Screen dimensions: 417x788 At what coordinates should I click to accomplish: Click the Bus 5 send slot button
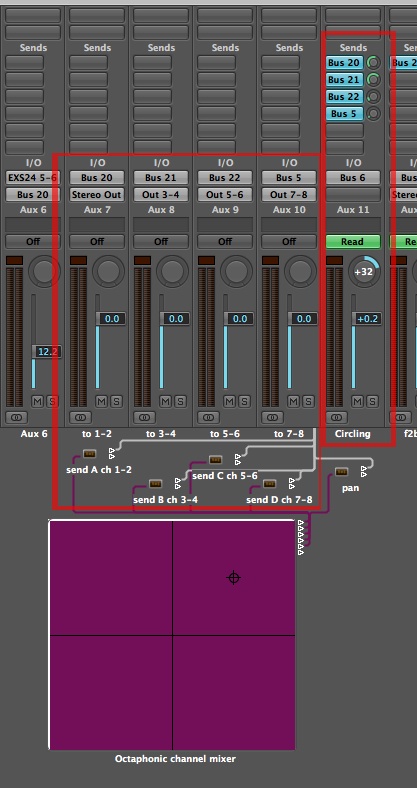(344, 114)
